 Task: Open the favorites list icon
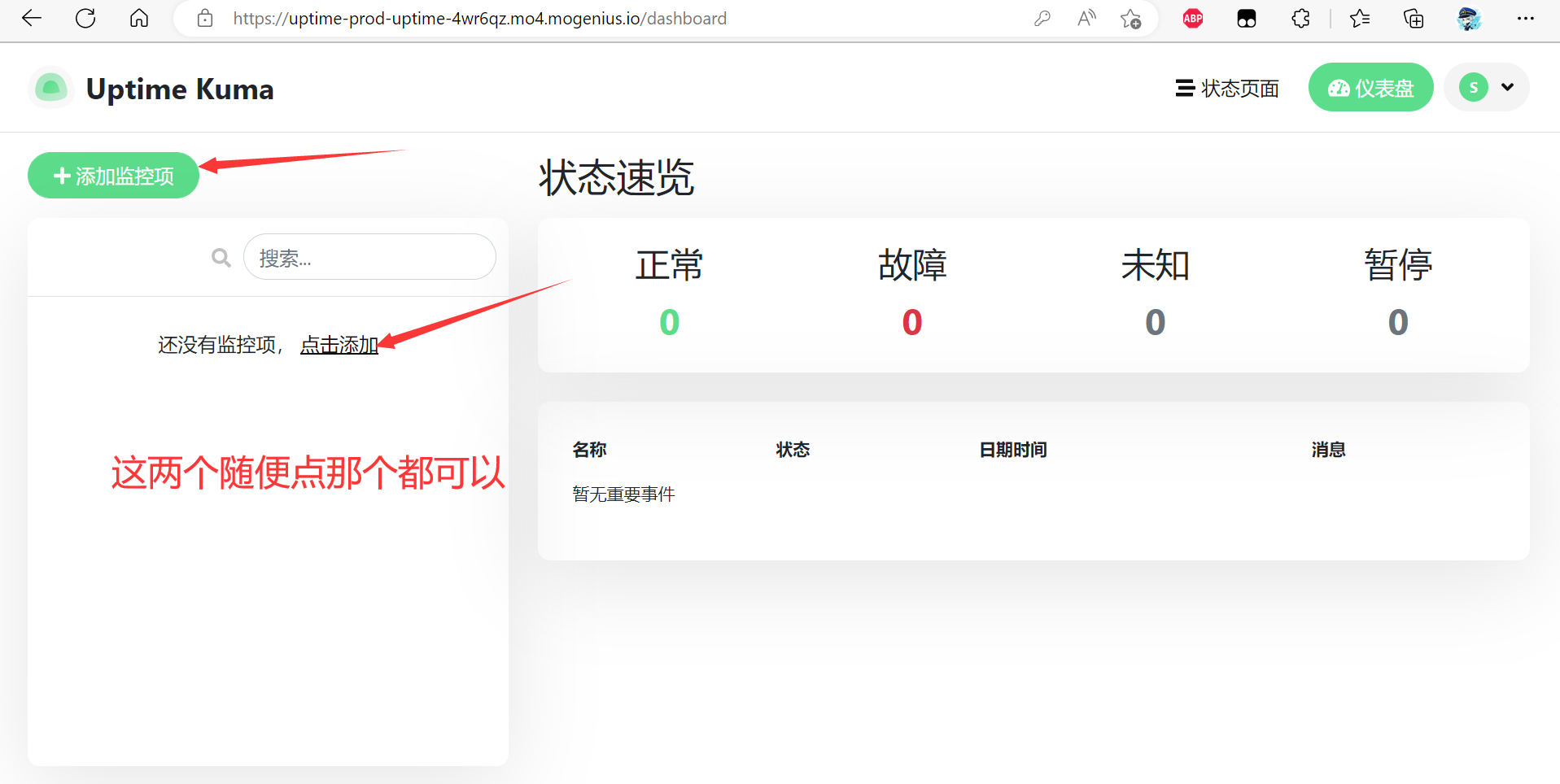(x=1360, y=18)
